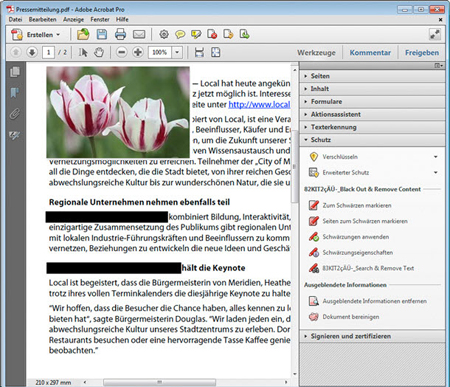Click the zoom out minus icon
Screen dimensions: 450x387
pyautogui.click(x=122, y=52)
